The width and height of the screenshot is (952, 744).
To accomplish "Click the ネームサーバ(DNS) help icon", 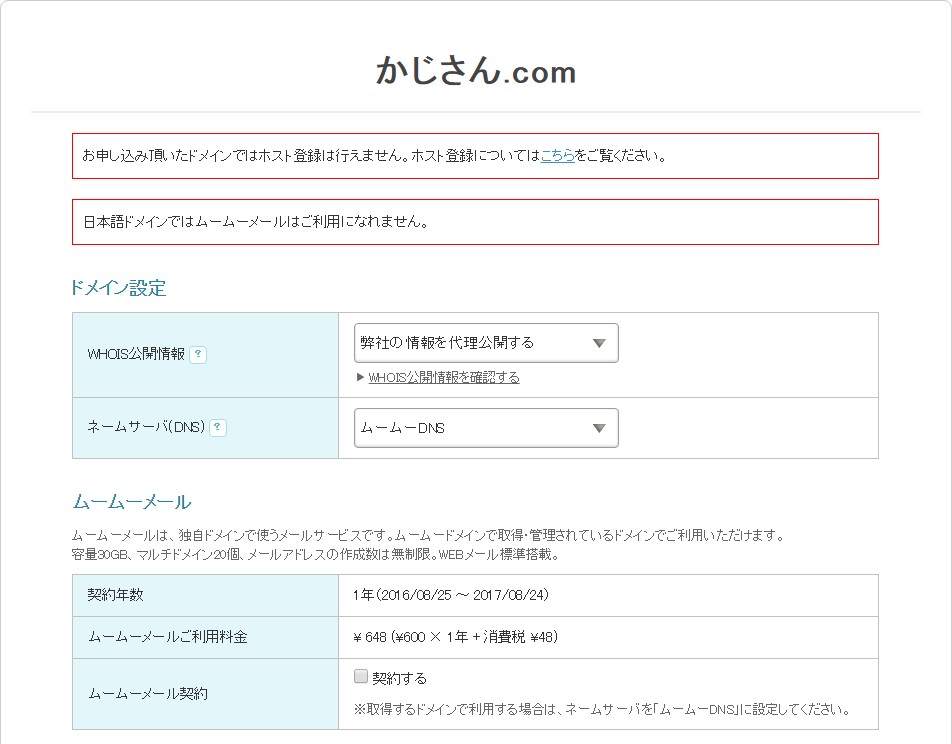I will (217, 427).
